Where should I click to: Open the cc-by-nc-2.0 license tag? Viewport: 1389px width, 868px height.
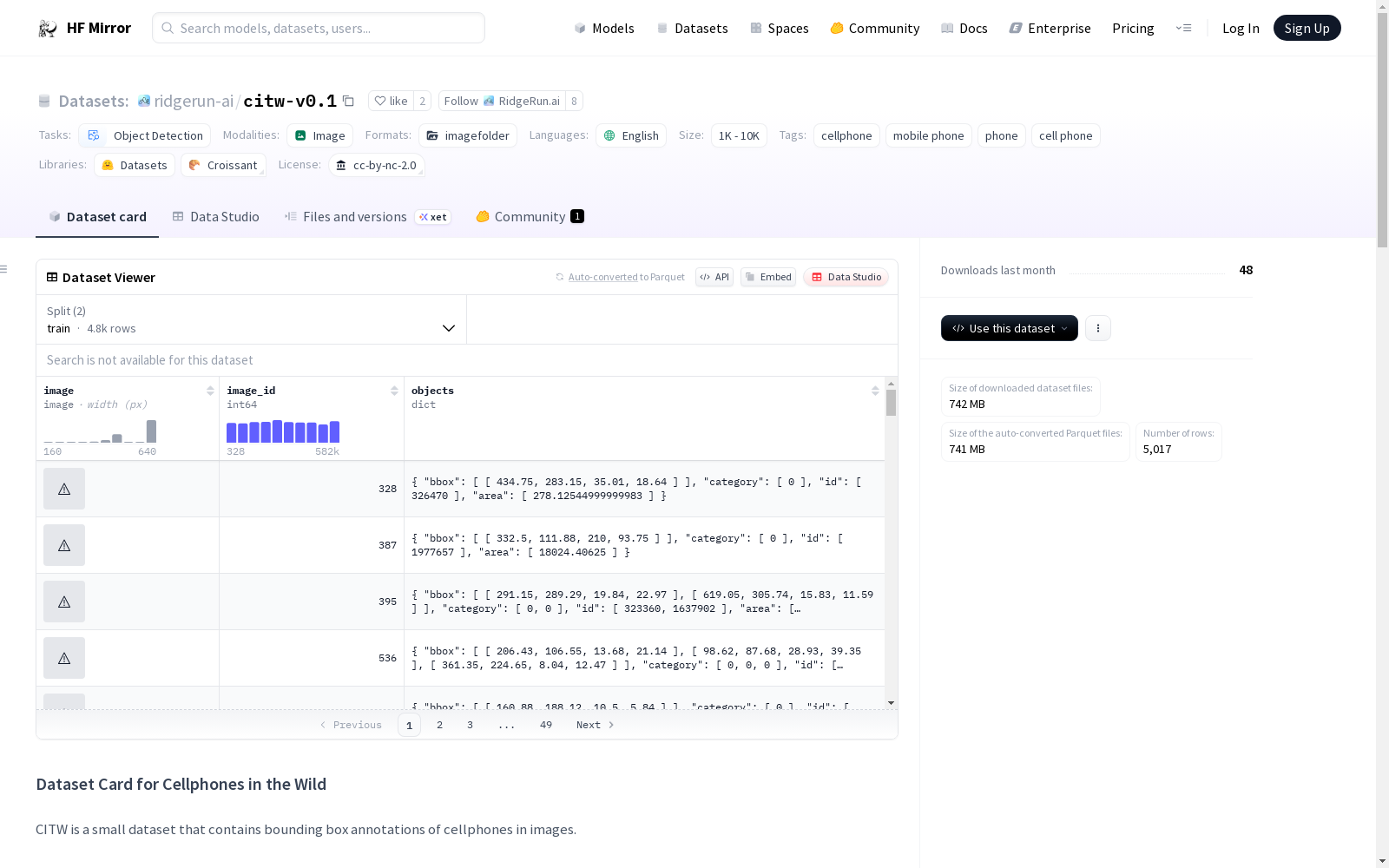click(x=377, y=165)
